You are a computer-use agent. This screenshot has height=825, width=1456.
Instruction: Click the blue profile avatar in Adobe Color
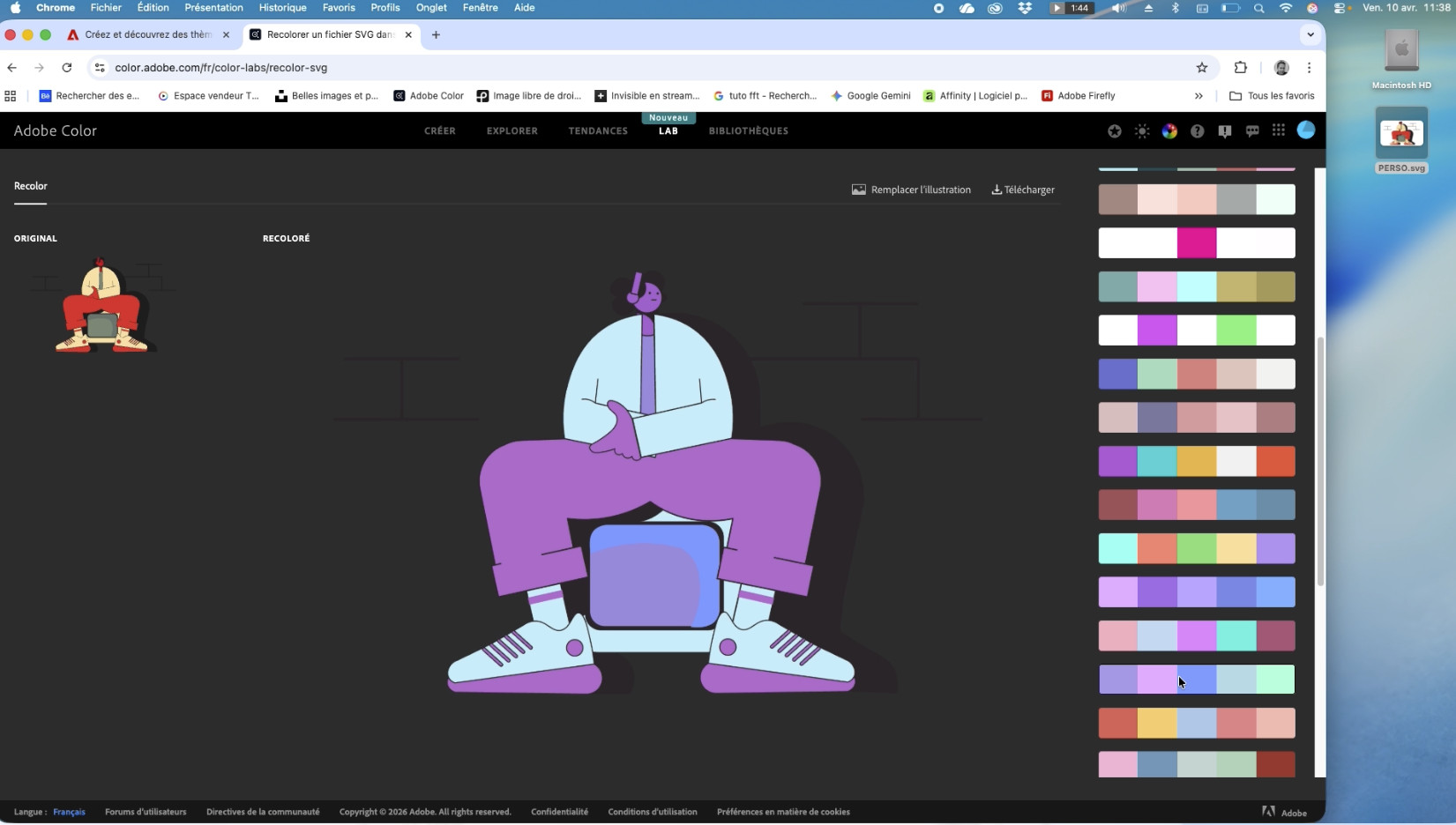coord(1306,130)
